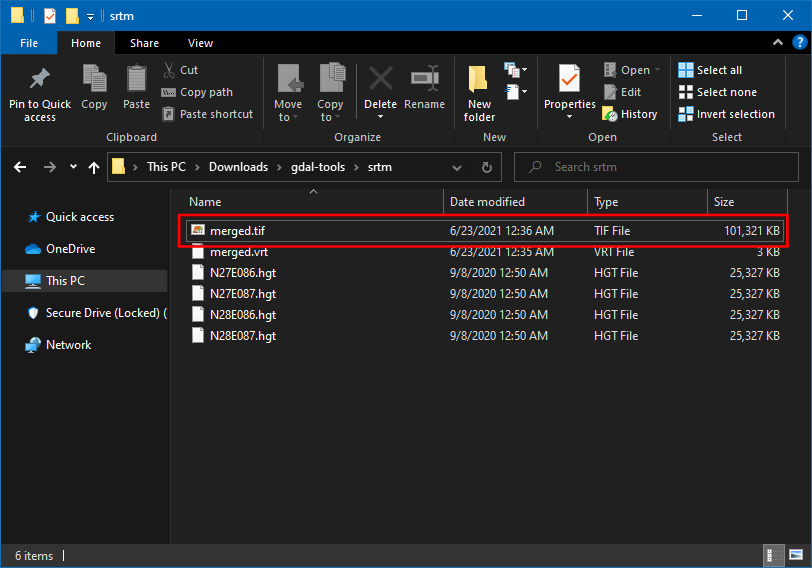This screenshot has height=568, width=812.
Task: Go up one folder level
Action: click(x=94, y=167)
